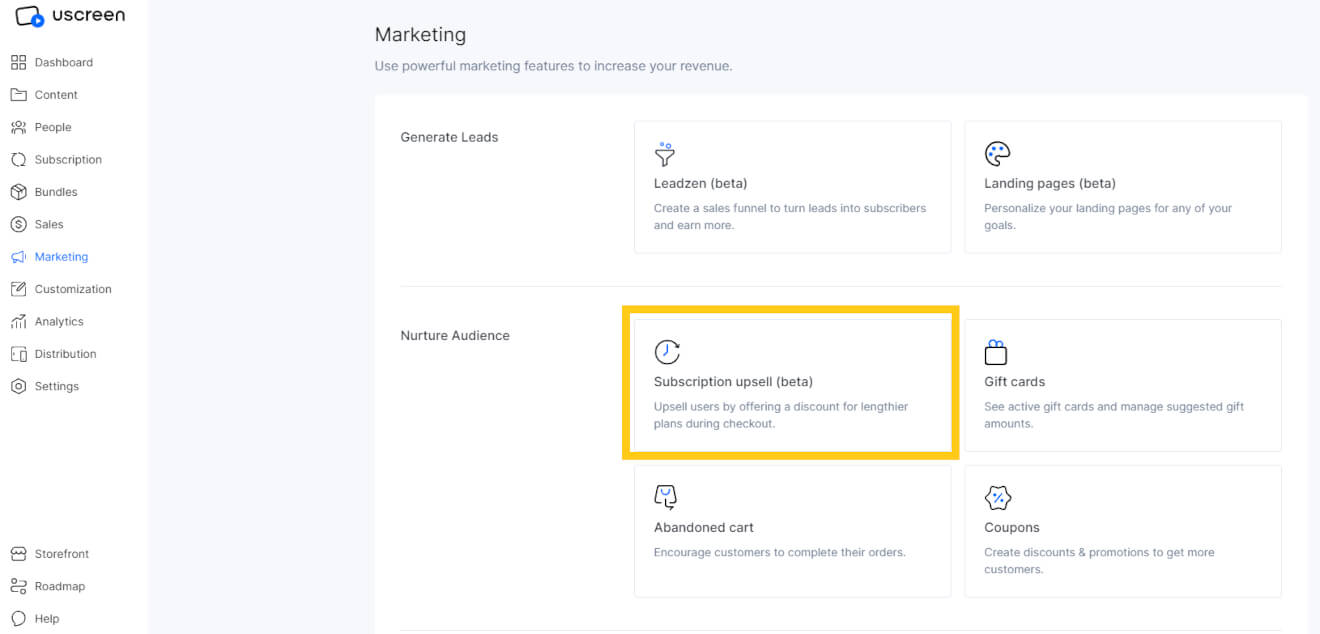Click 'Use powerful marketing features' subtitle
This screenshot has width=1320, height=634.
pos(553,66)
